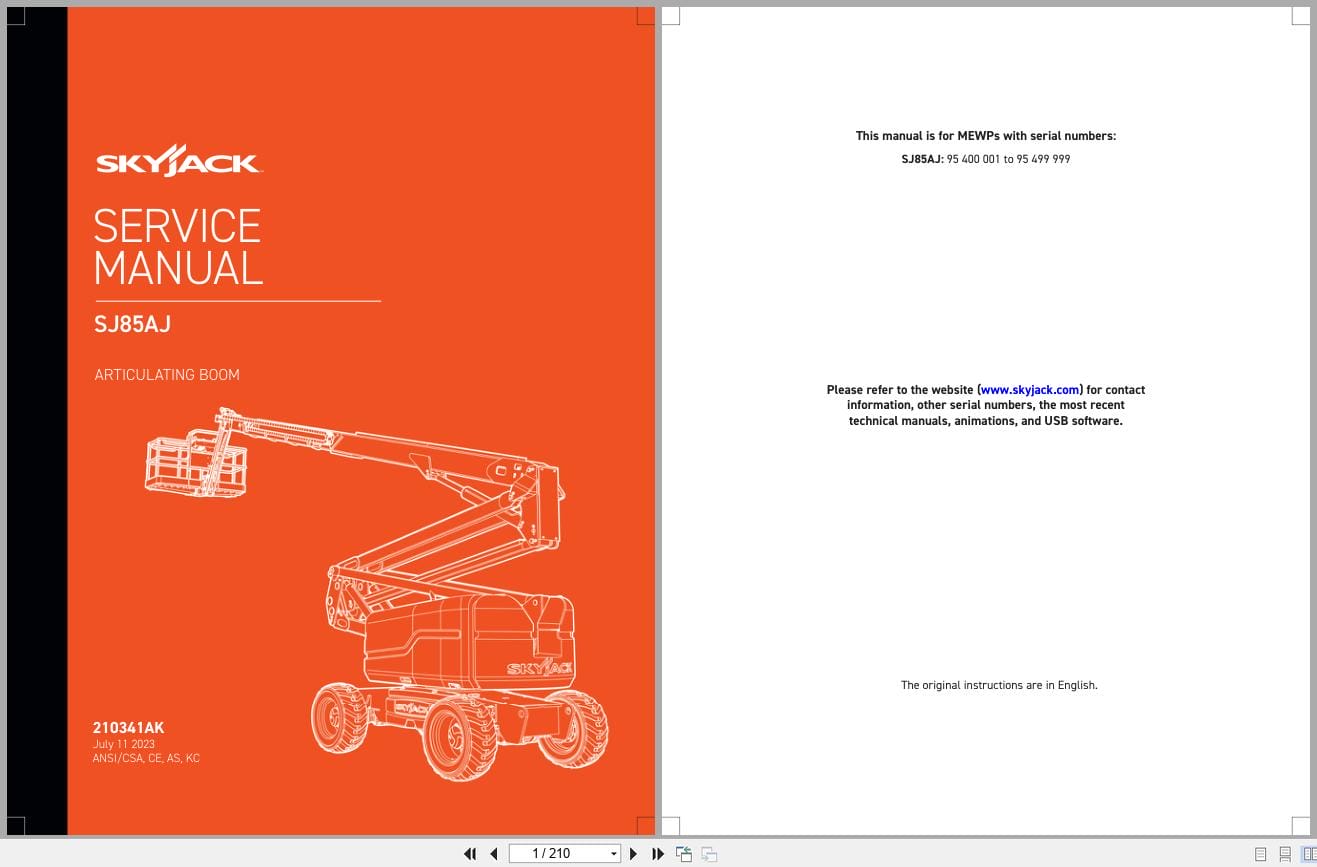The width and height of the screenshot is (1317, 867).
Task: Toggle the facing pages layout mode
Action: click(1309, 853)
